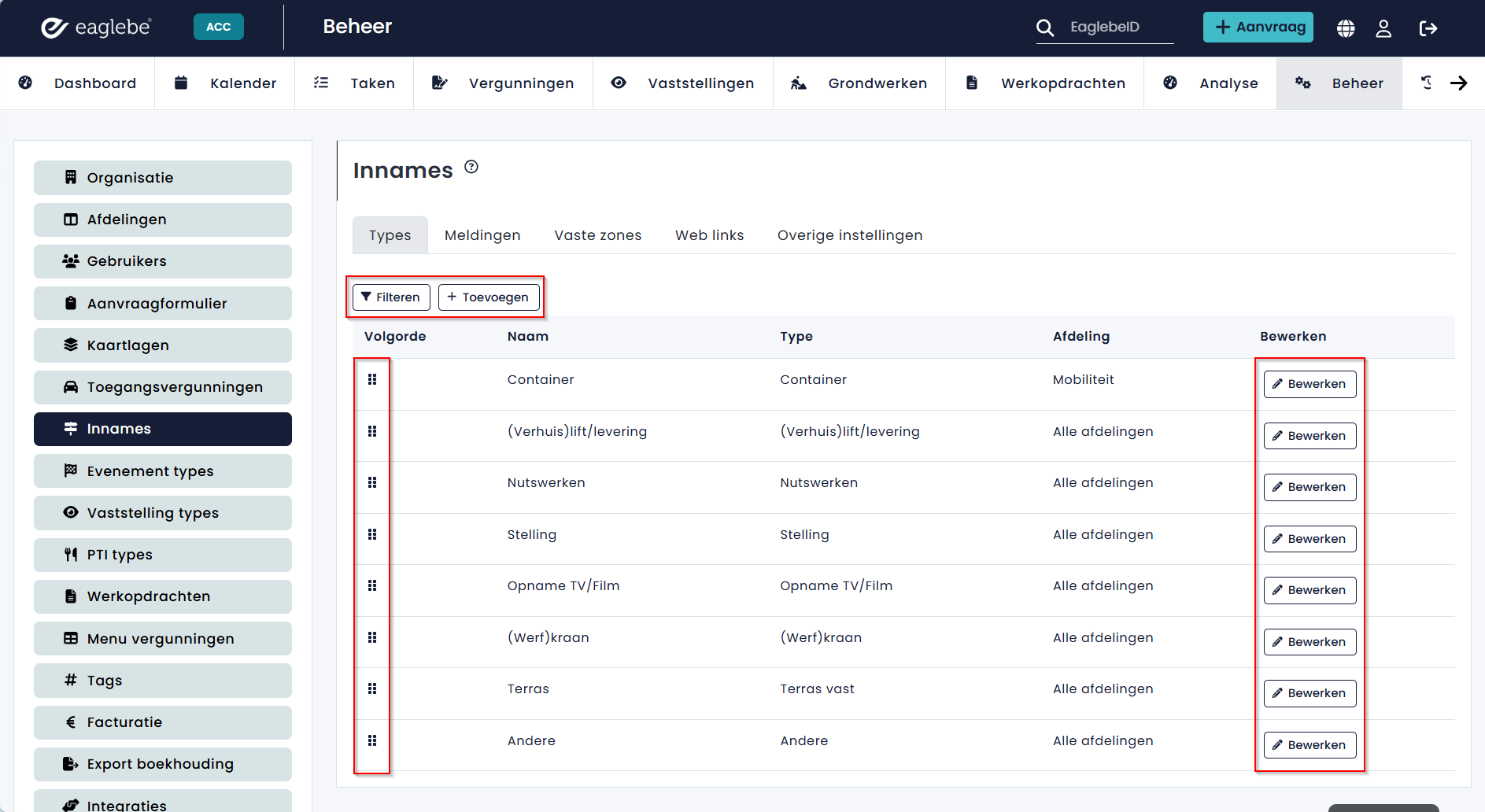This screenshot has width=1485, height=812.
Task: Open the language globe icon
Action: pyautogui.click(x=1346, y=28)
